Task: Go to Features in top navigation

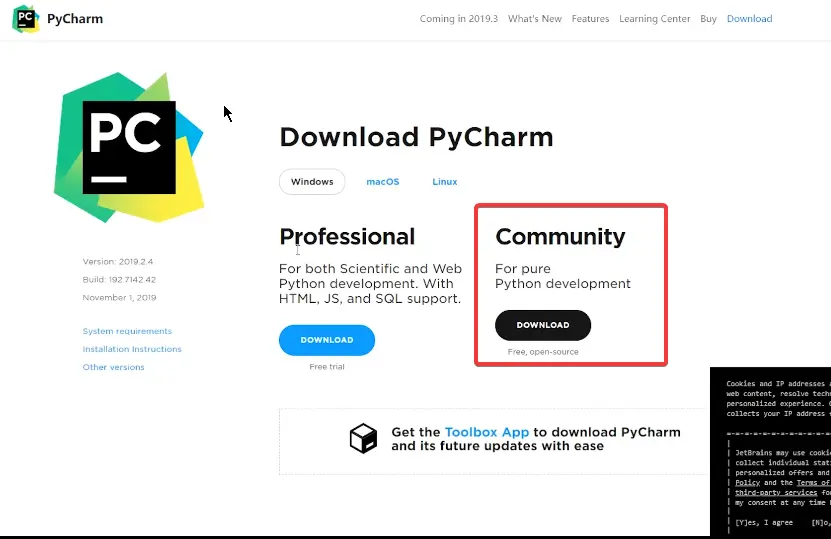Action: coord(590,19)
